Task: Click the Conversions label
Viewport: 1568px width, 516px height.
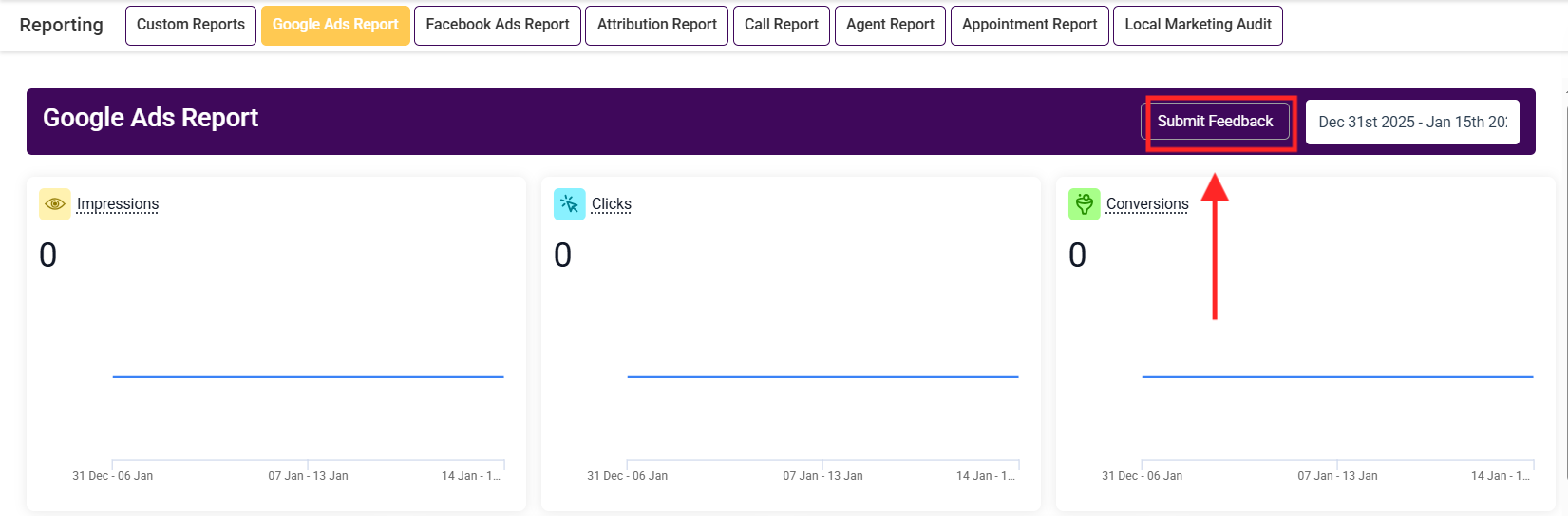Action: [x=1147, y=204]
